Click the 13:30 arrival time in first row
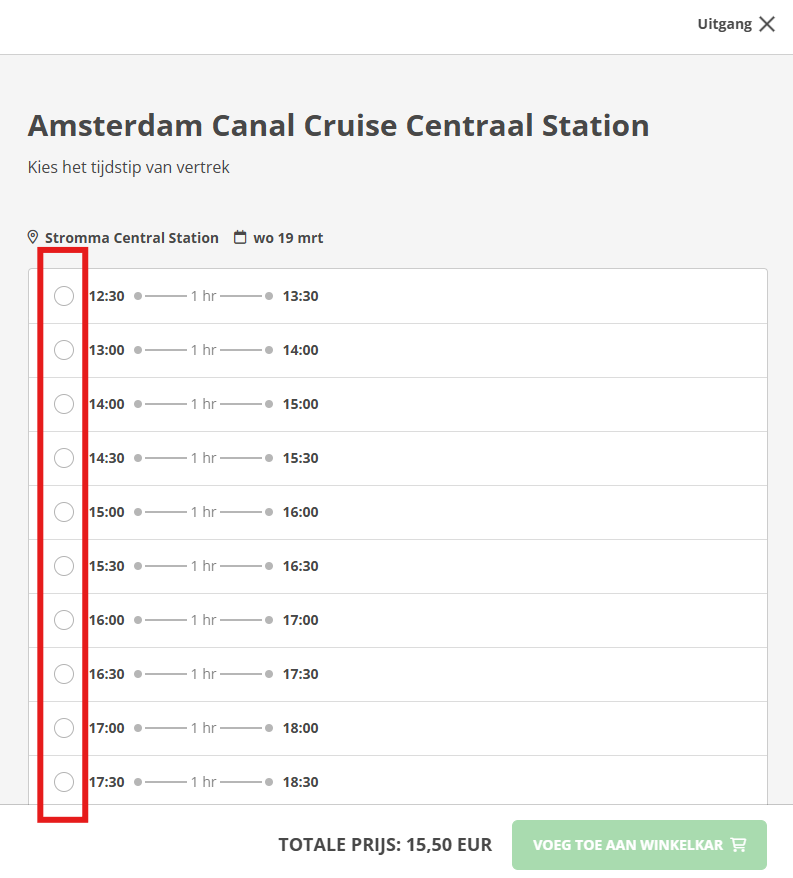Viewport: 793px width, 878px height. (301, 296)
